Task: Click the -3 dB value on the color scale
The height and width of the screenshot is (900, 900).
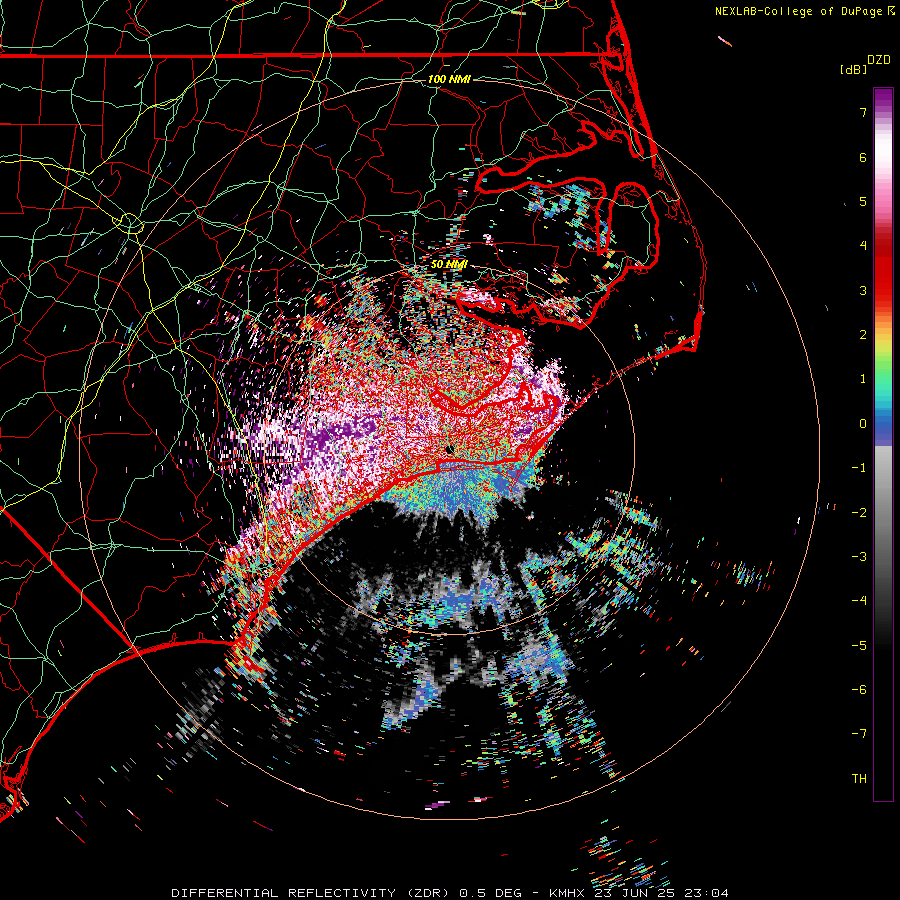Action: (x=859, y=557)
